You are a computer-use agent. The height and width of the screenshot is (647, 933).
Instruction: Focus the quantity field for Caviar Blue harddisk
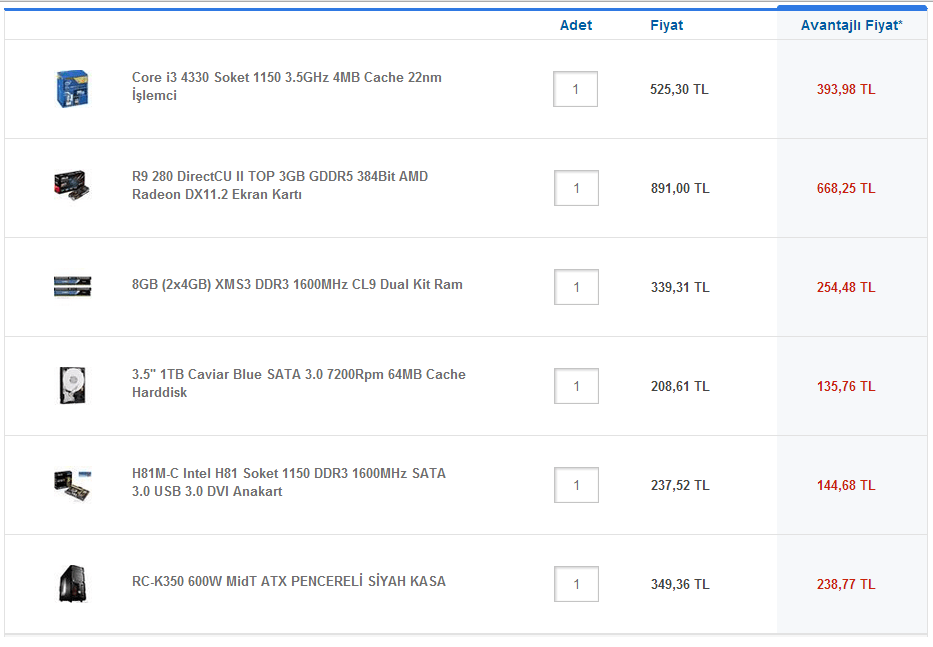tap(576, 386)
